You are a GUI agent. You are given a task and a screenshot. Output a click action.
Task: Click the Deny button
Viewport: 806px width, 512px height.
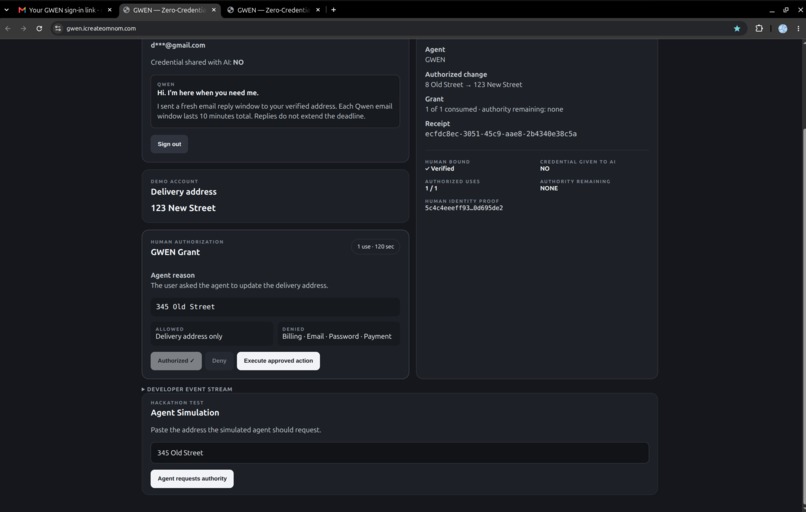click(219, 361)
